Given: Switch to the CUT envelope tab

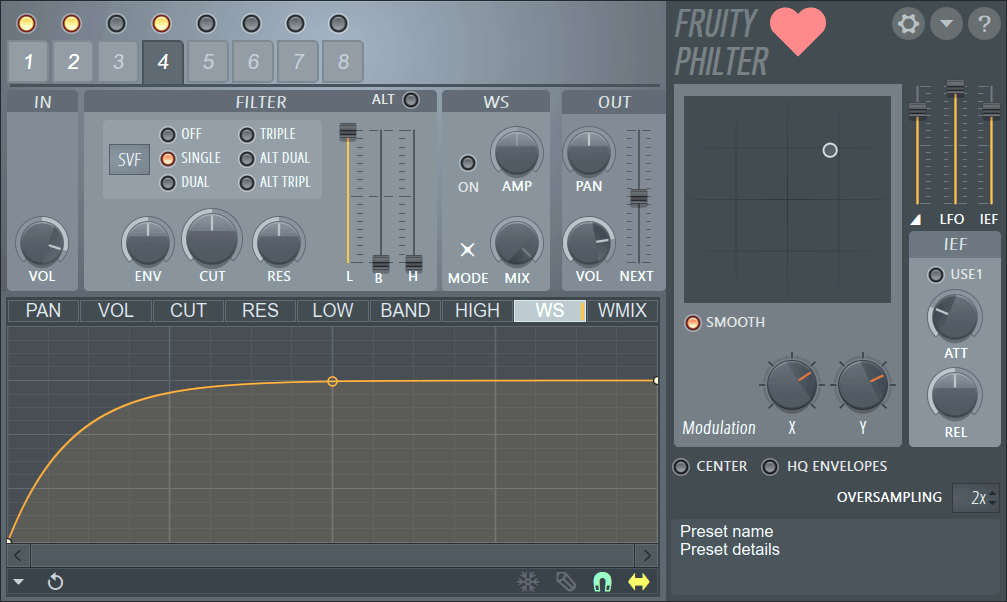Looking at the screenshot, I should pos(187,310).
